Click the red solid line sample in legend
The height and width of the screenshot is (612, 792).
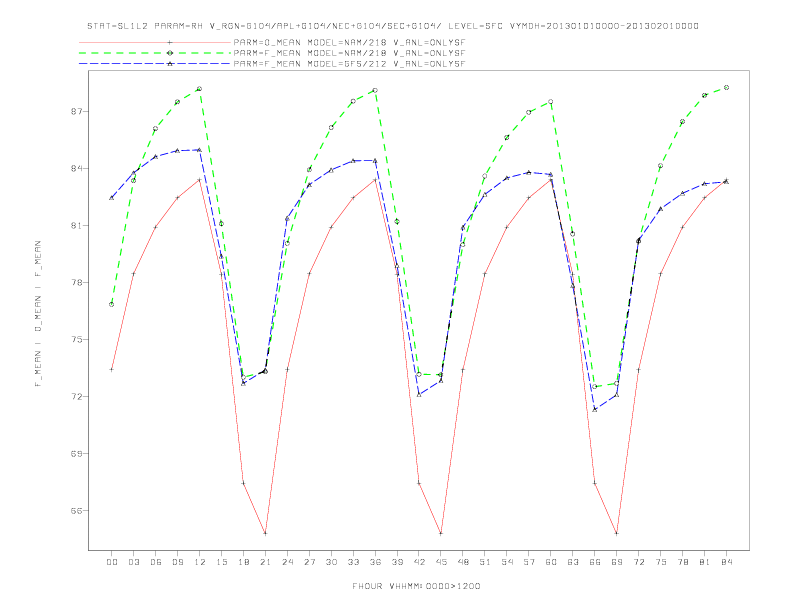coord(155,42)
